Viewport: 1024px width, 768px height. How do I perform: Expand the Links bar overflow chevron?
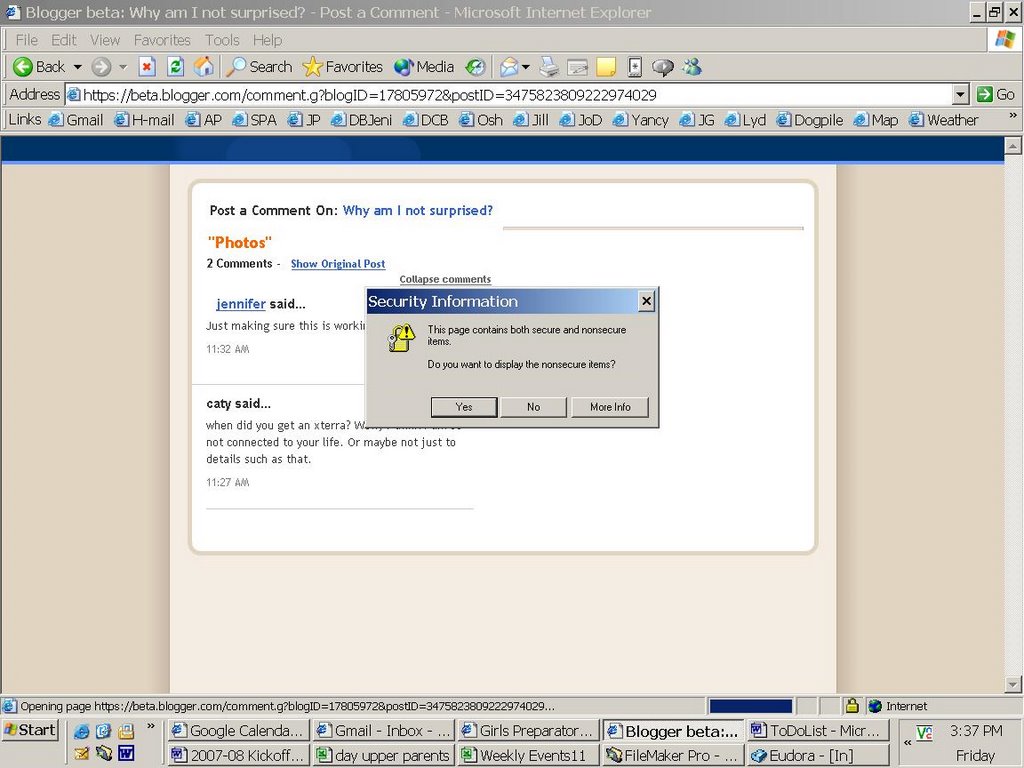tap(1013, 116)
